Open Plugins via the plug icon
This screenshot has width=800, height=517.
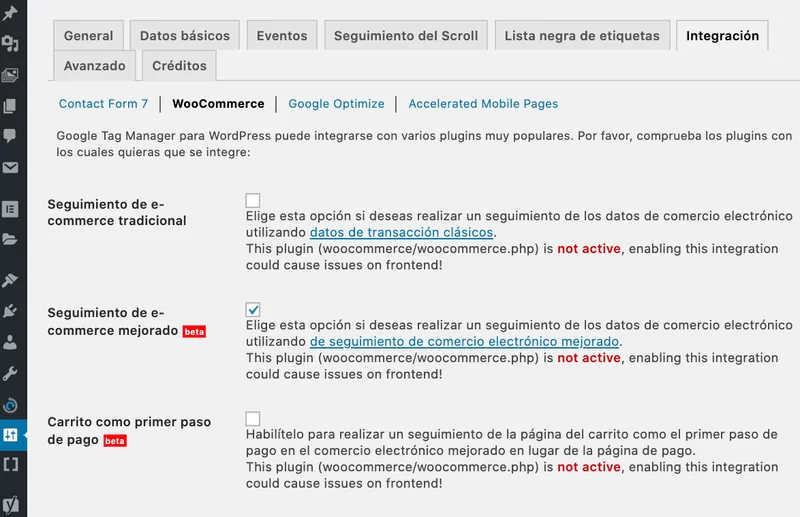10,311
